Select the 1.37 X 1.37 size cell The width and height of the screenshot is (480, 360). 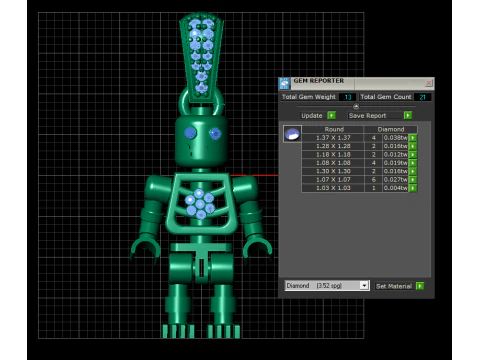pos(333,138)
